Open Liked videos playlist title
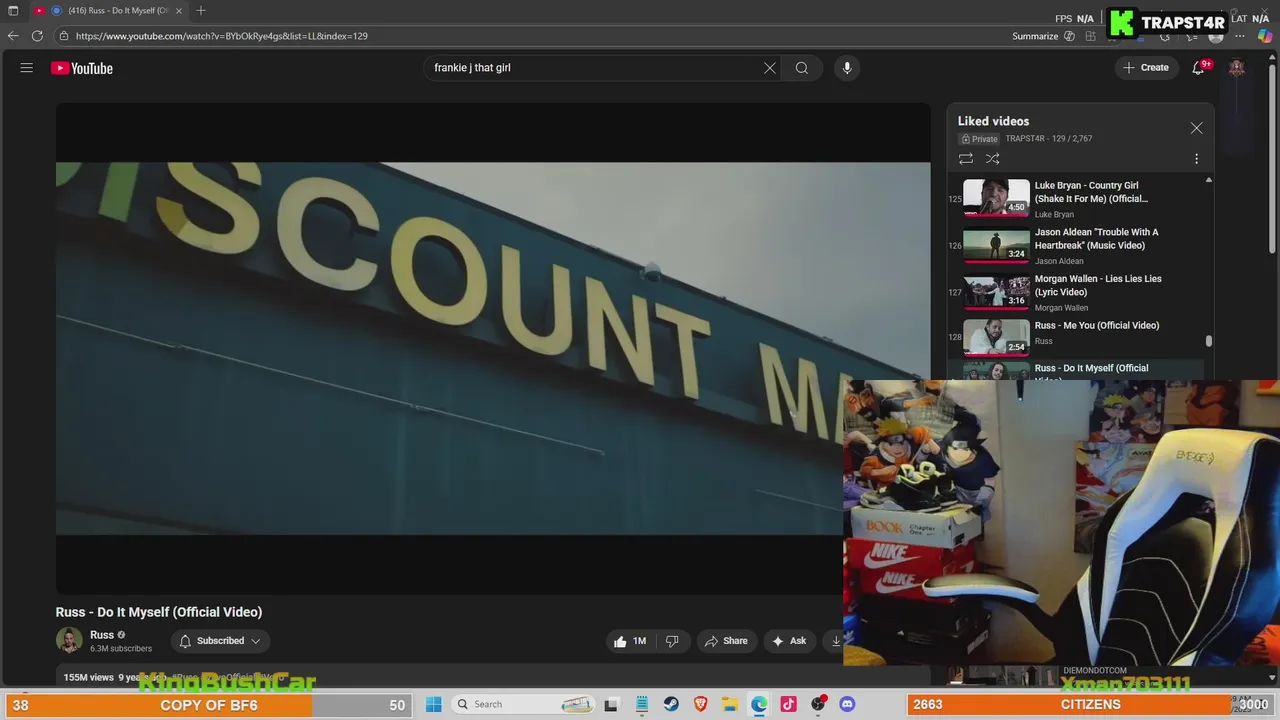 pyautogui.click(x=993, y=121)
